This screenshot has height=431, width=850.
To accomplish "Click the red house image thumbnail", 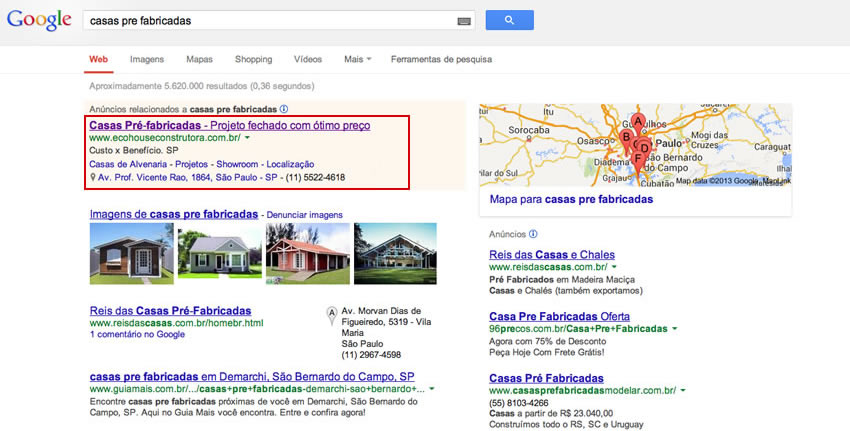I will (305, 252).
